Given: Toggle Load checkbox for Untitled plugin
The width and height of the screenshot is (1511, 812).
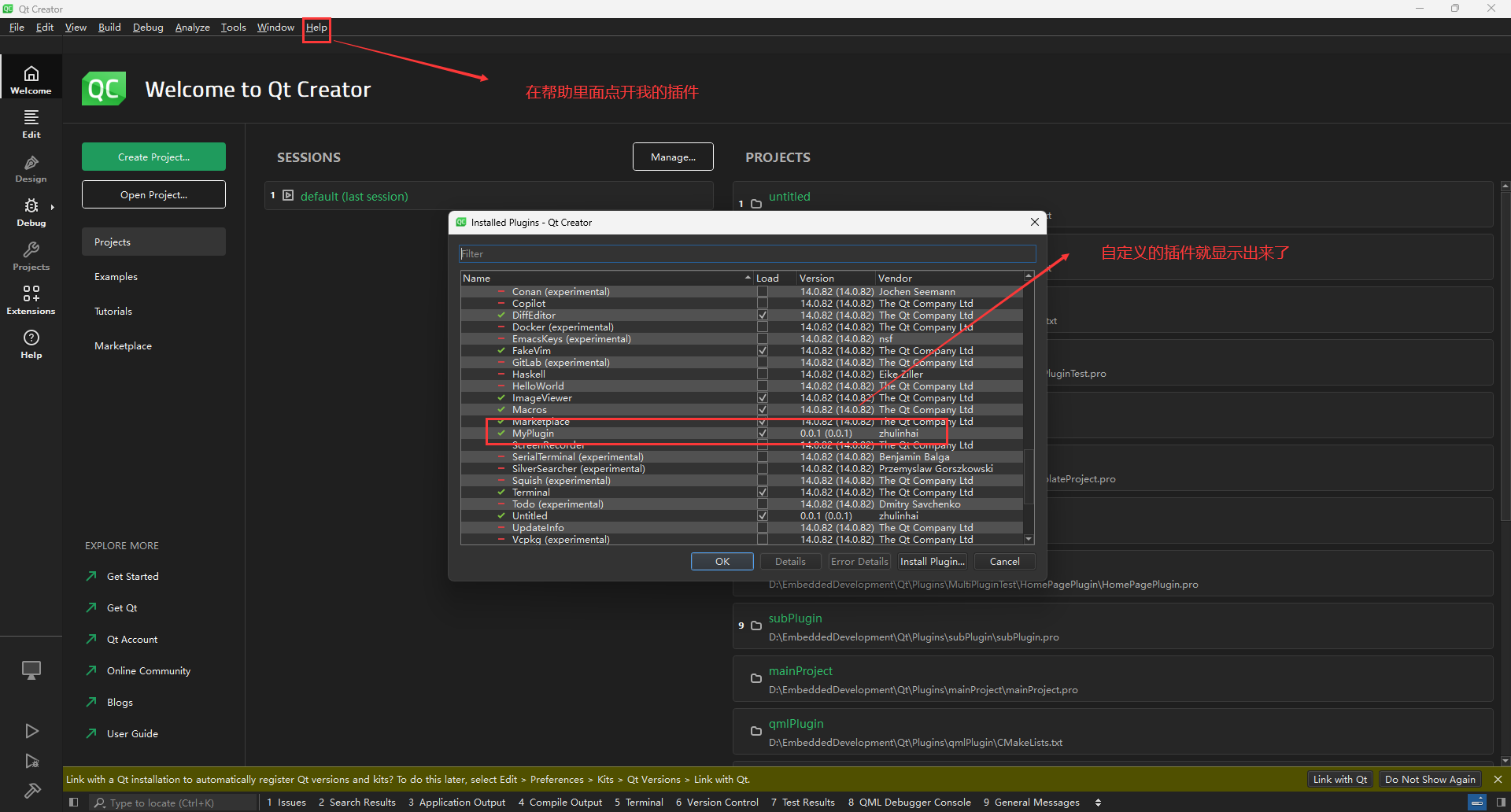Looking at the screenshot, I should click(x=763, y=515).
